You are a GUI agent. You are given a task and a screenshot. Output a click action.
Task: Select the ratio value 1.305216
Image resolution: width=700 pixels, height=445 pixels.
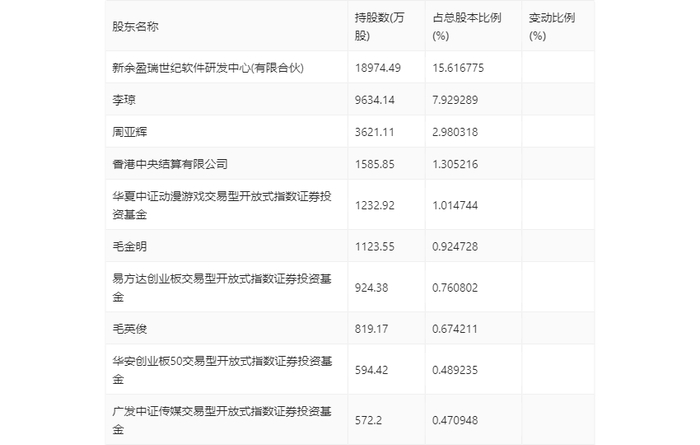pos(455,164)
